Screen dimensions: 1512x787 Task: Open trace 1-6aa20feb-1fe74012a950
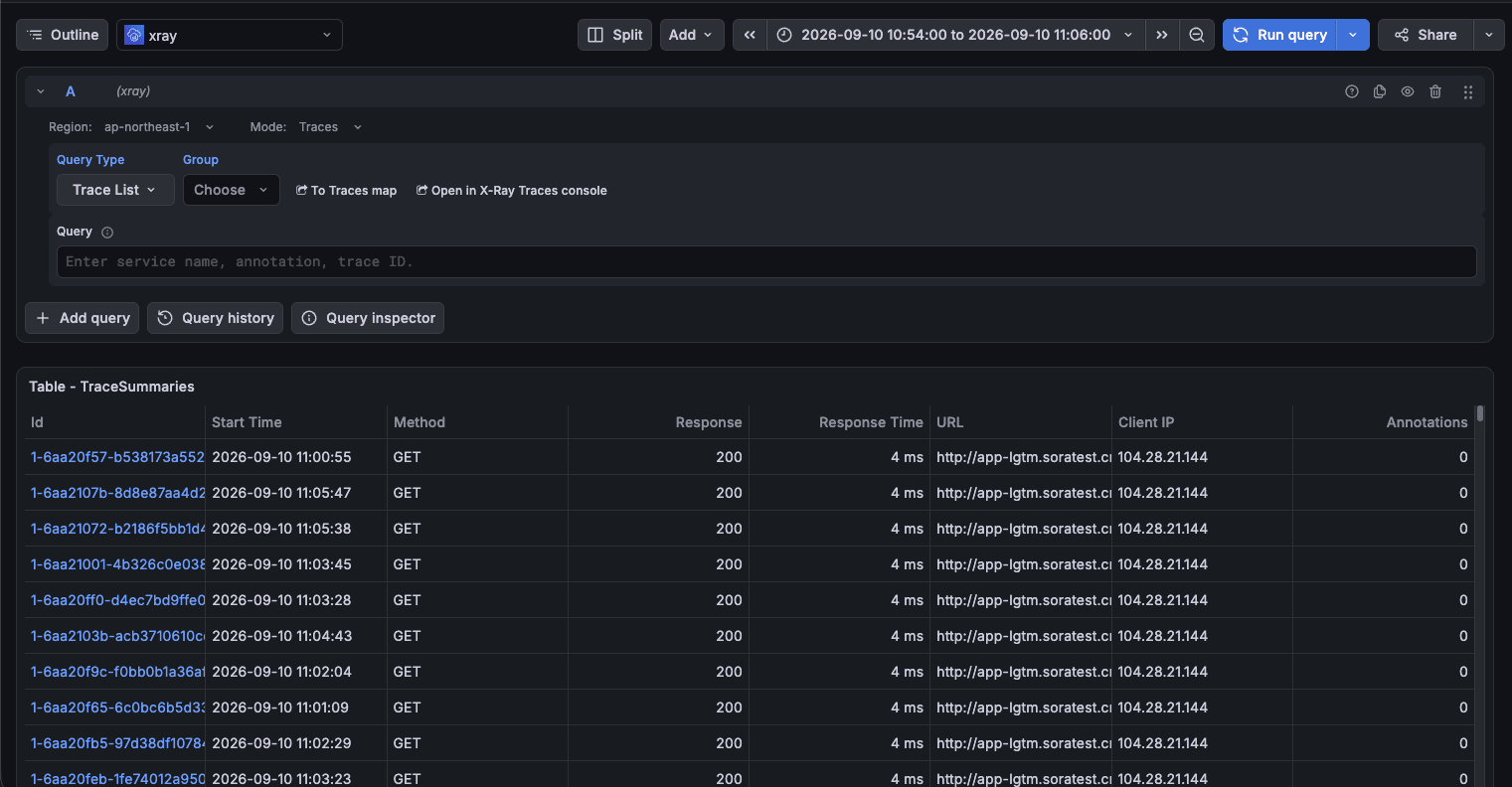pyautogui.click(x=117, y=778)
